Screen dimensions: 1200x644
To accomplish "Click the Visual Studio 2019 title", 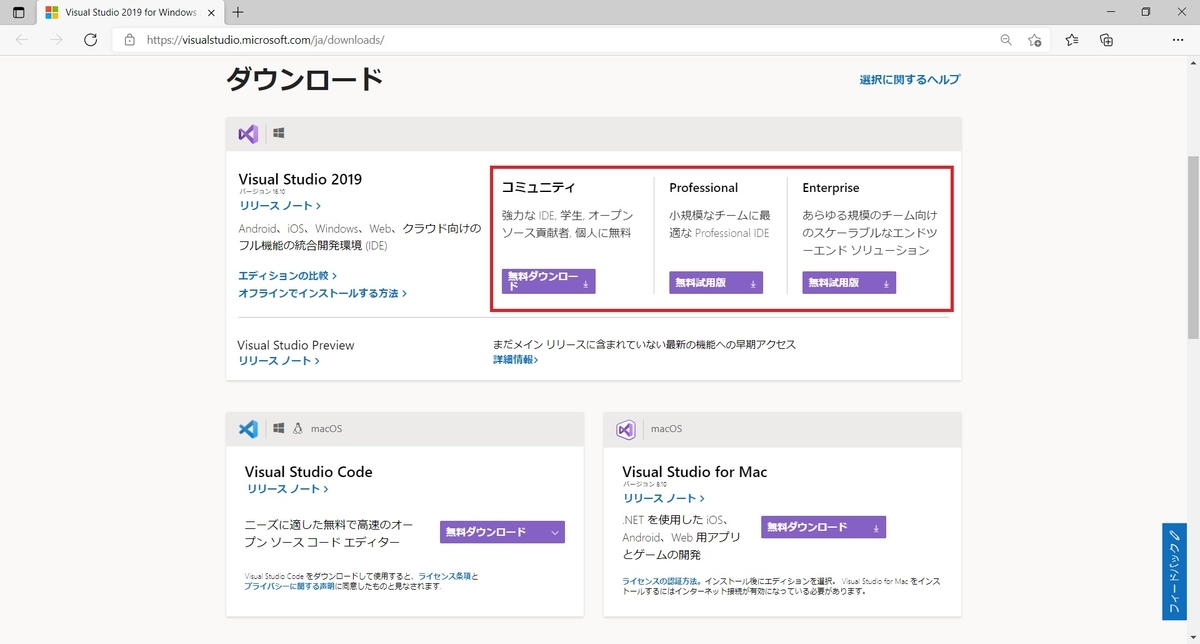I will (x=300, y=179).
